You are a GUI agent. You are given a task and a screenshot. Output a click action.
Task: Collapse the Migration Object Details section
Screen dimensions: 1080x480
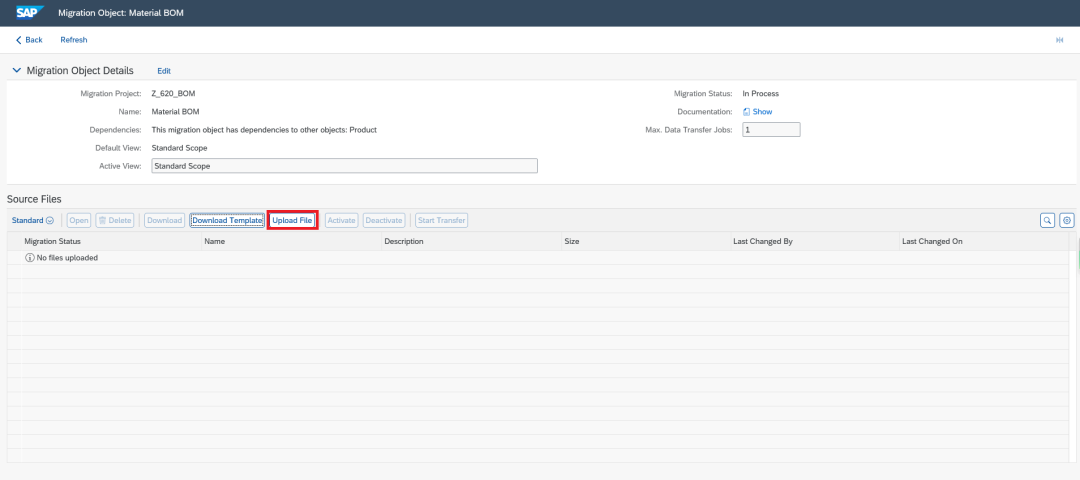point(17,70)
